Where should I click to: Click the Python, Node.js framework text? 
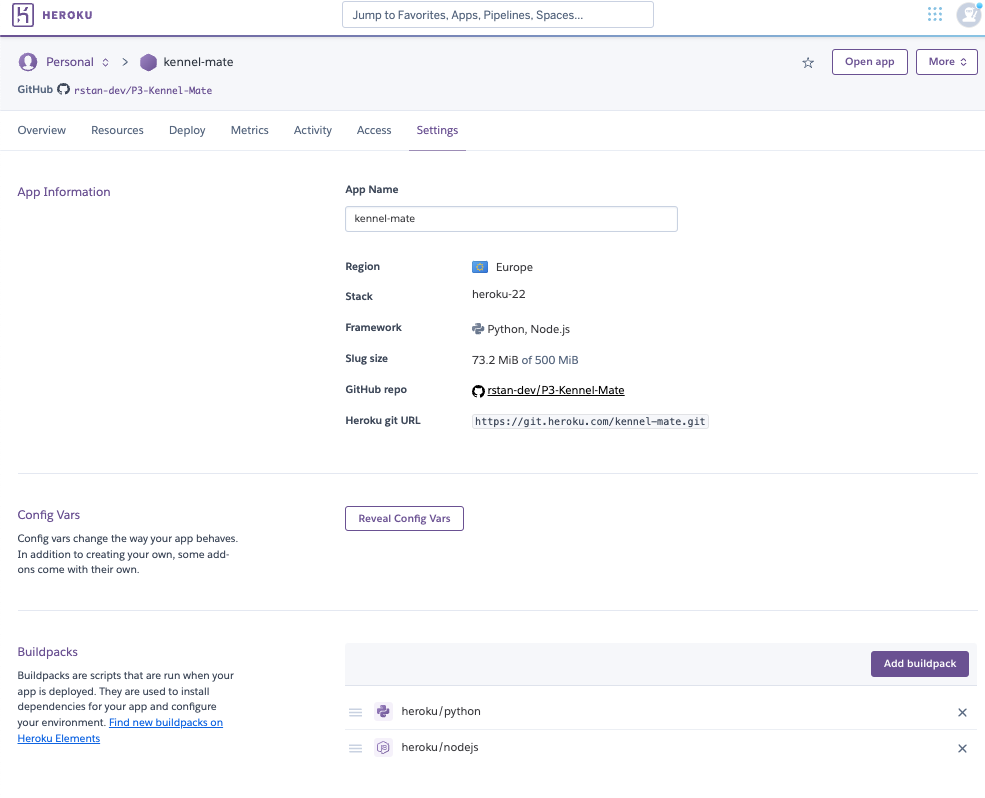tap(528, 329)
